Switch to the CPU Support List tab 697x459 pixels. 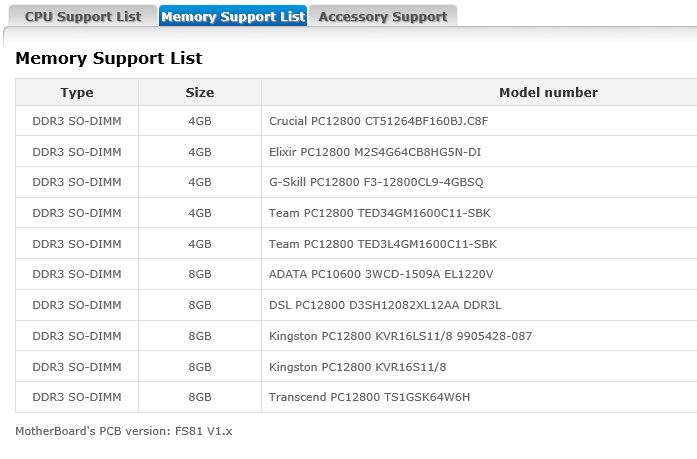point(82,17)
